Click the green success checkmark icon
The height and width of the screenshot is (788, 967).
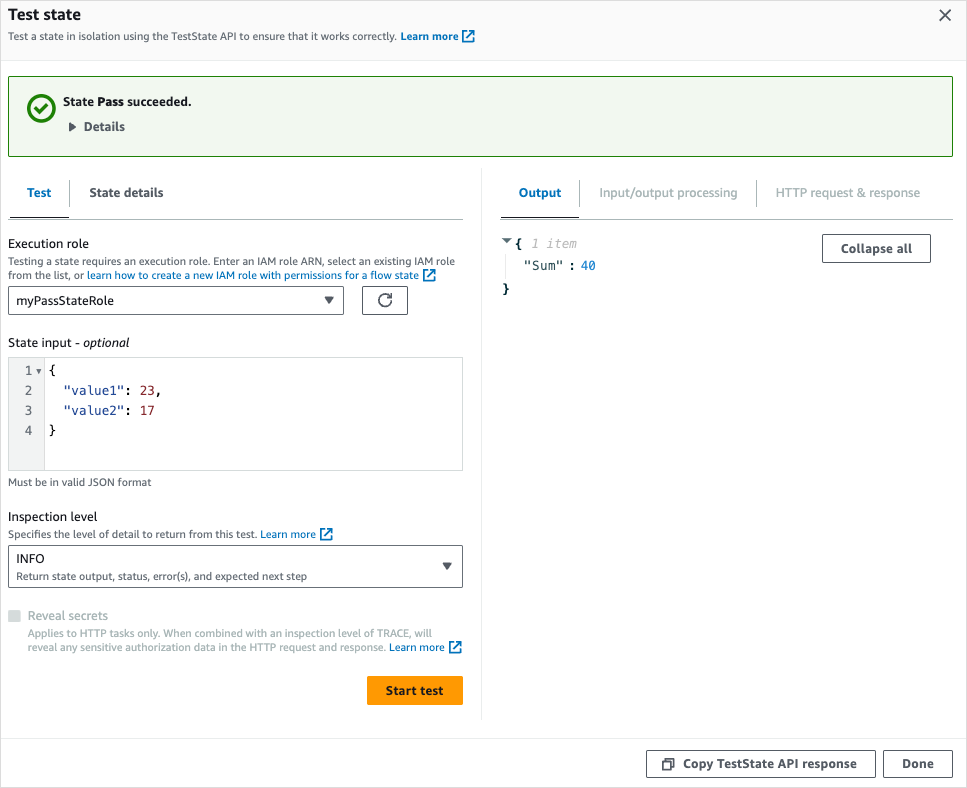[40, 108]
